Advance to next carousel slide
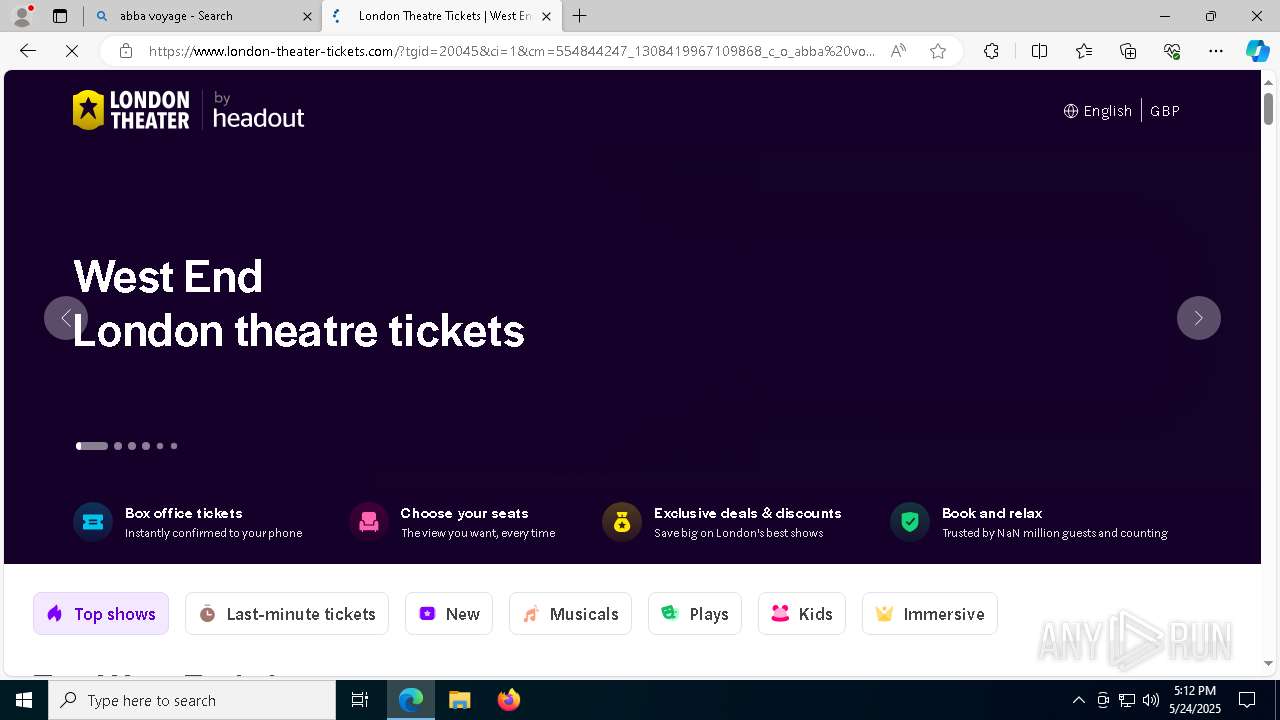 (1198, 318)
